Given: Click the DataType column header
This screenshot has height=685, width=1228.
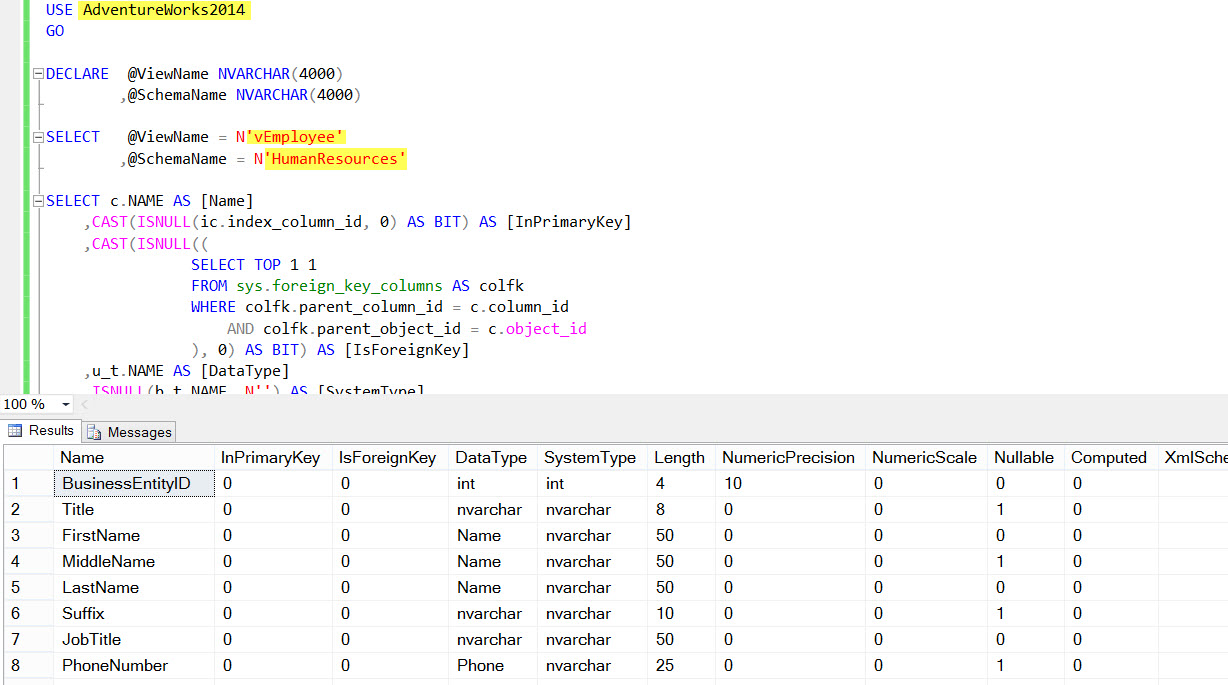Looking at the screenshot, I should (493, 457).
